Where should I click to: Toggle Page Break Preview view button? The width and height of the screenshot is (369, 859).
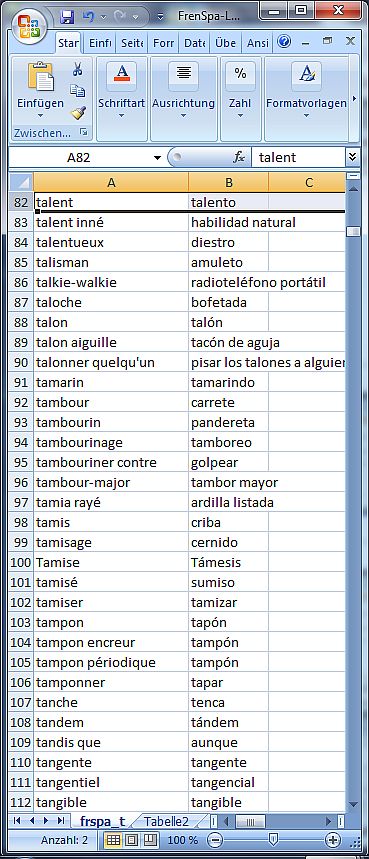coord(150,840)
